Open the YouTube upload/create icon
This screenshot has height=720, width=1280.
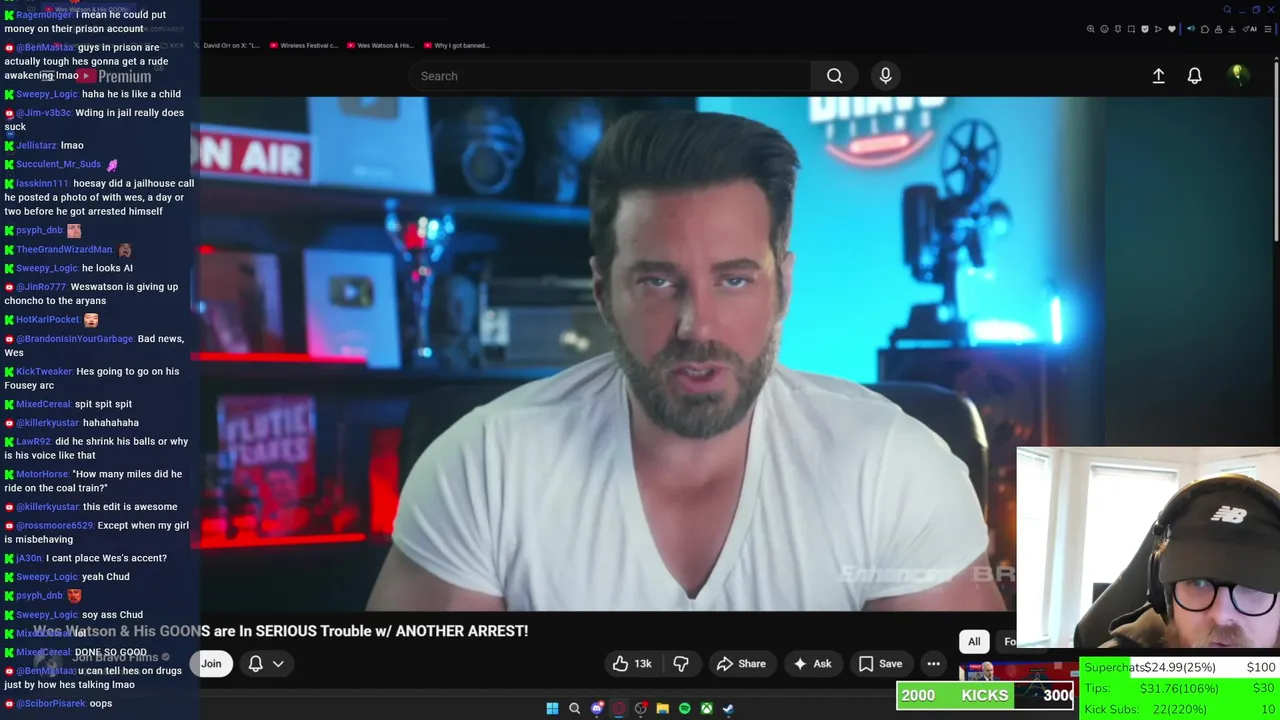click(x=1158, y=76)
